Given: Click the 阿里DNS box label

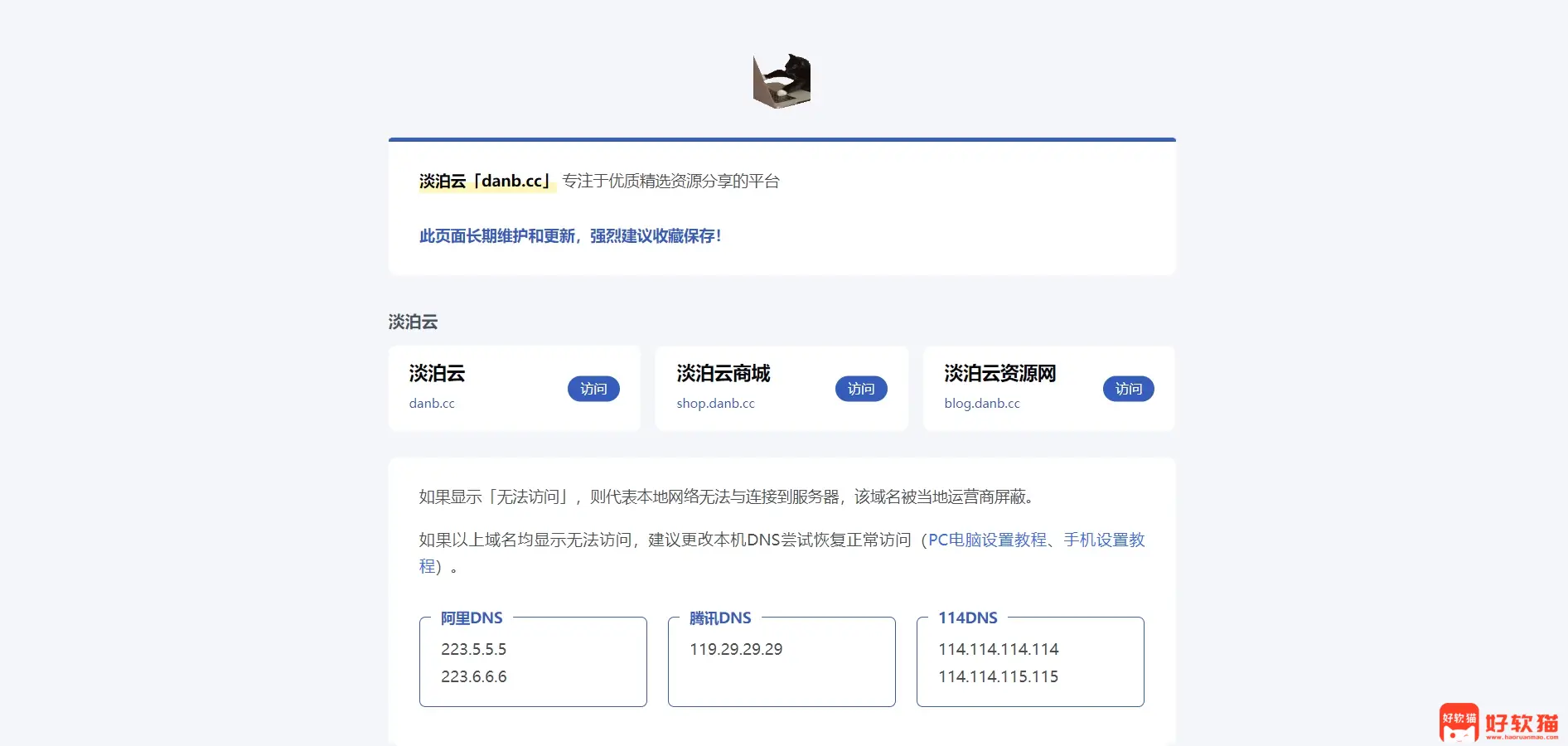Looking at the screenshot, I should click(472, 618).
